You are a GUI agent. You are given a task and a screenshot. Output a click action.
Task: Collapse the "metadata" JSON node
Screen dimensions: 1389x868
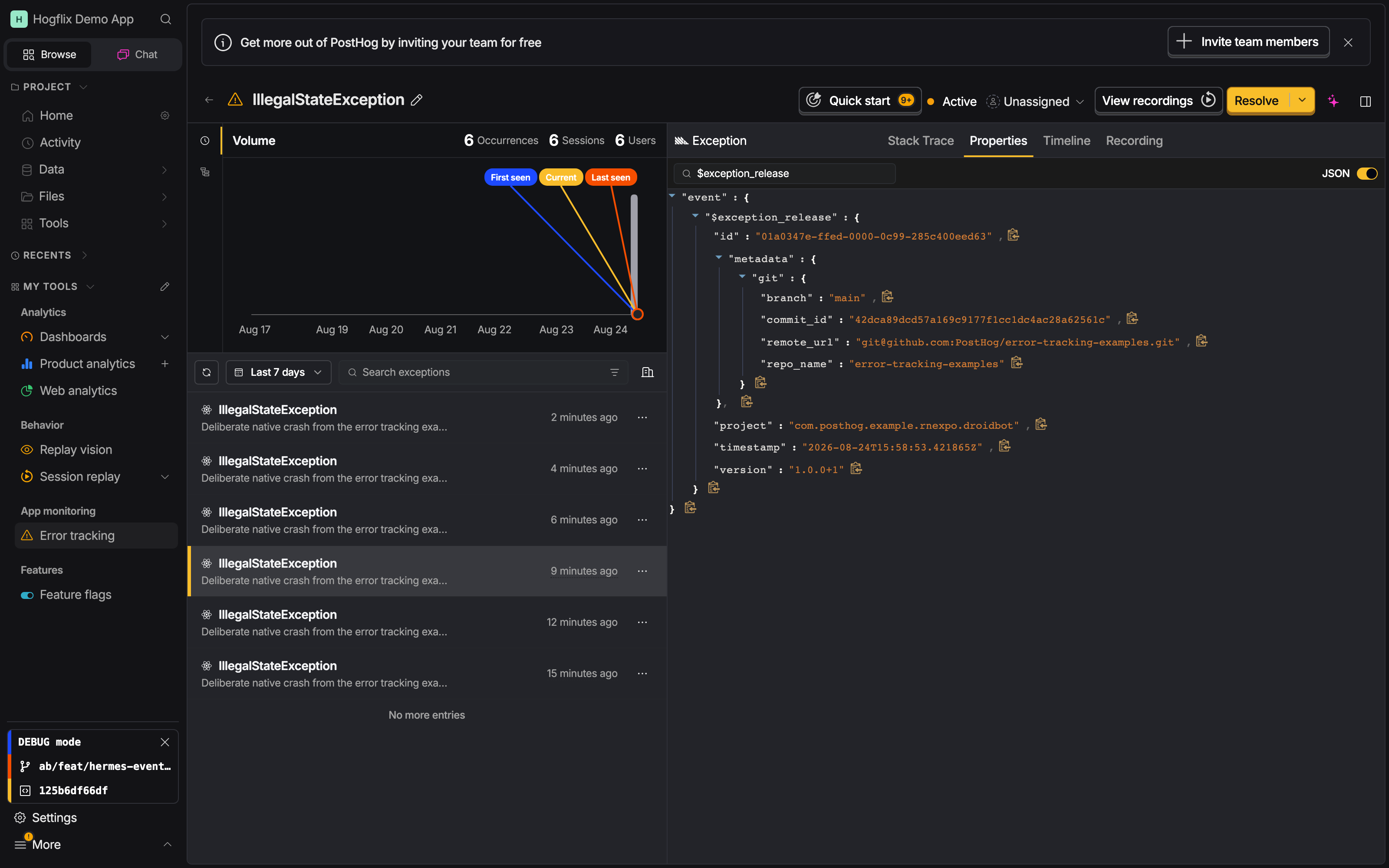tap(719, 258)
